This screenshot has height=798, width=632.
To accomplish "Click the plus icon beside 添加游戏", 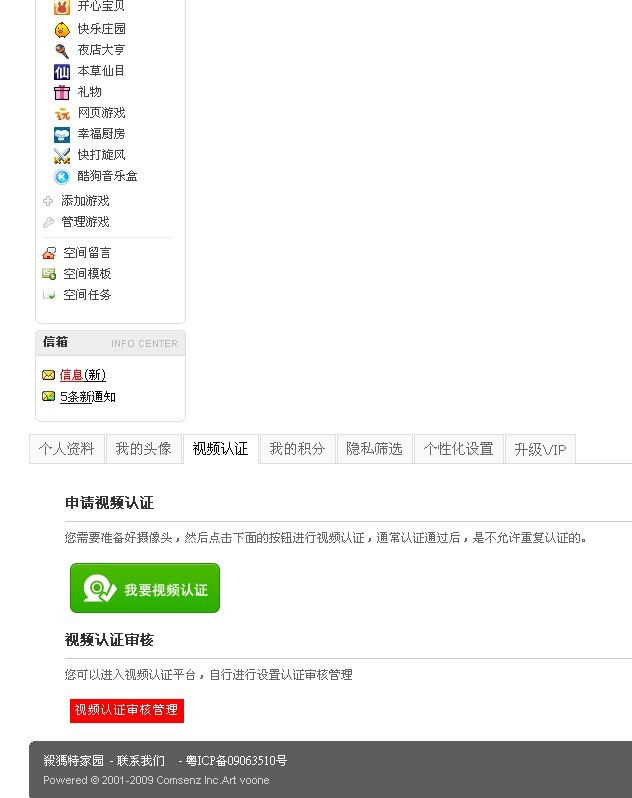I will pos(48,201).
